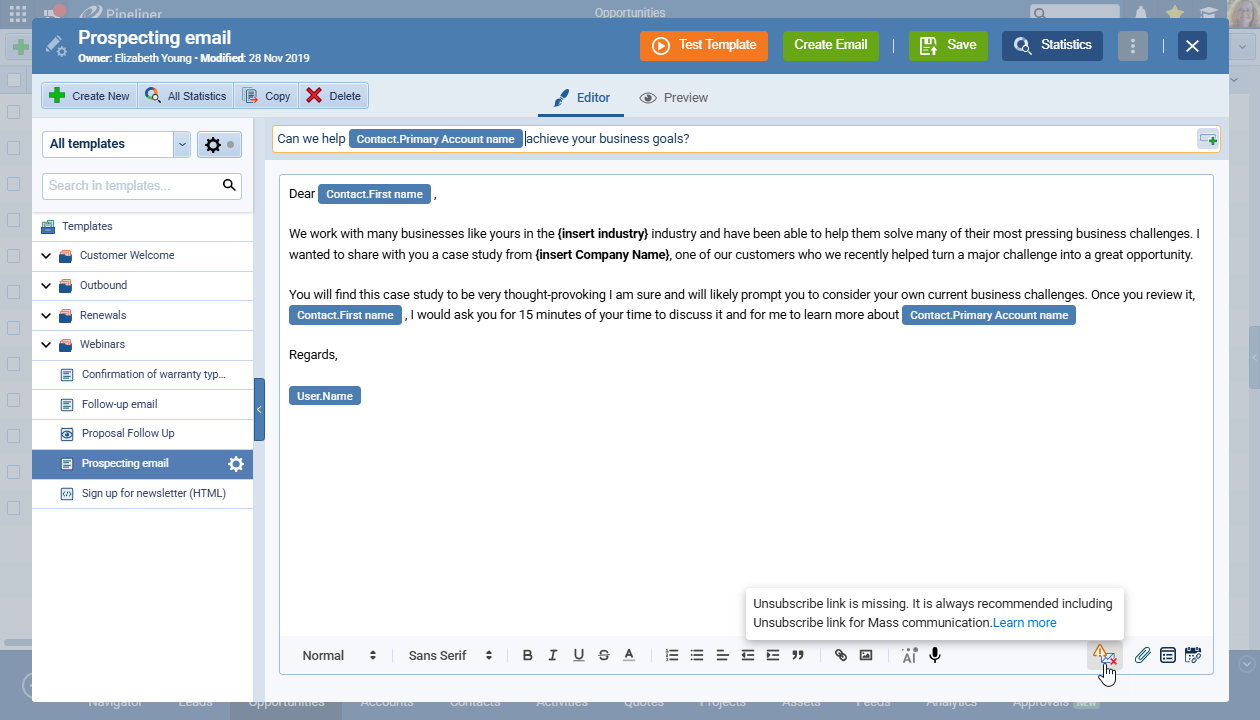This screenshot has width=1260, height=720.
Task: Insert blockquote formatting
Action: coord(798,655)
